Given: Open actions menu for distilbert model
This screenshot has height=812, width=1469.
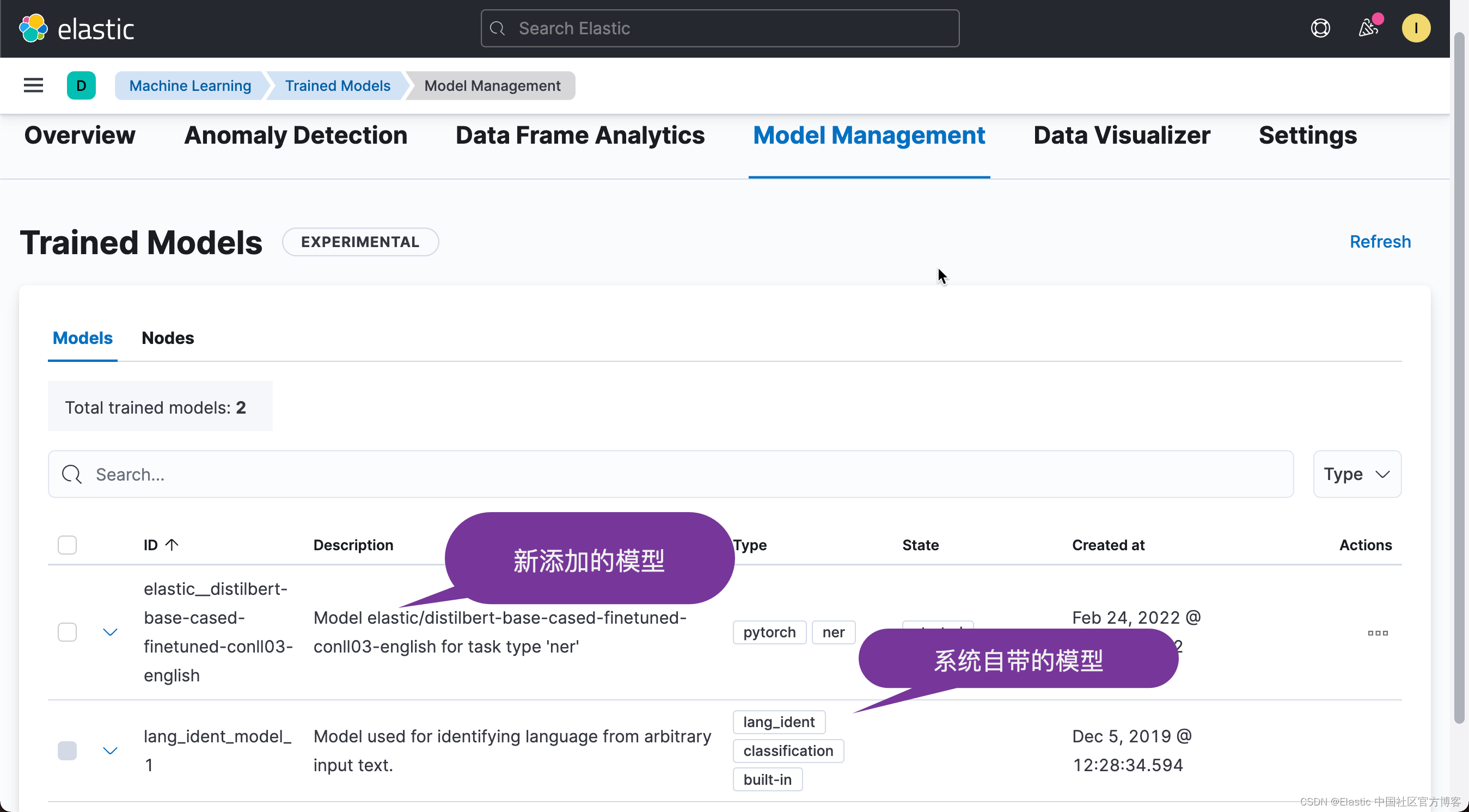Looking at the screenshot, I should tap(1377, 632).
